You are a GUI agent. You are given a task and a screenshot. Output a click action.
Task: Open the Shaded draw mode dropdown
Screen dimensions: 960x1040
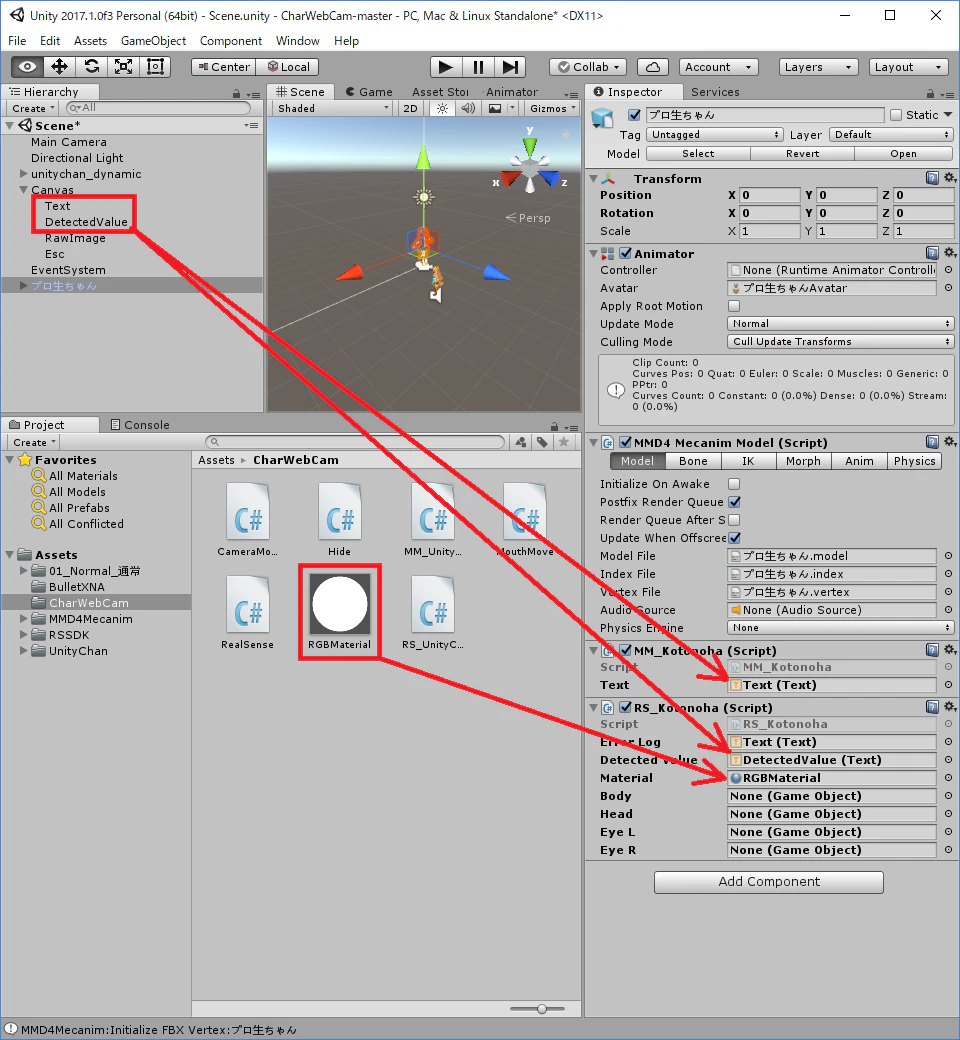(x=332, y=109)
